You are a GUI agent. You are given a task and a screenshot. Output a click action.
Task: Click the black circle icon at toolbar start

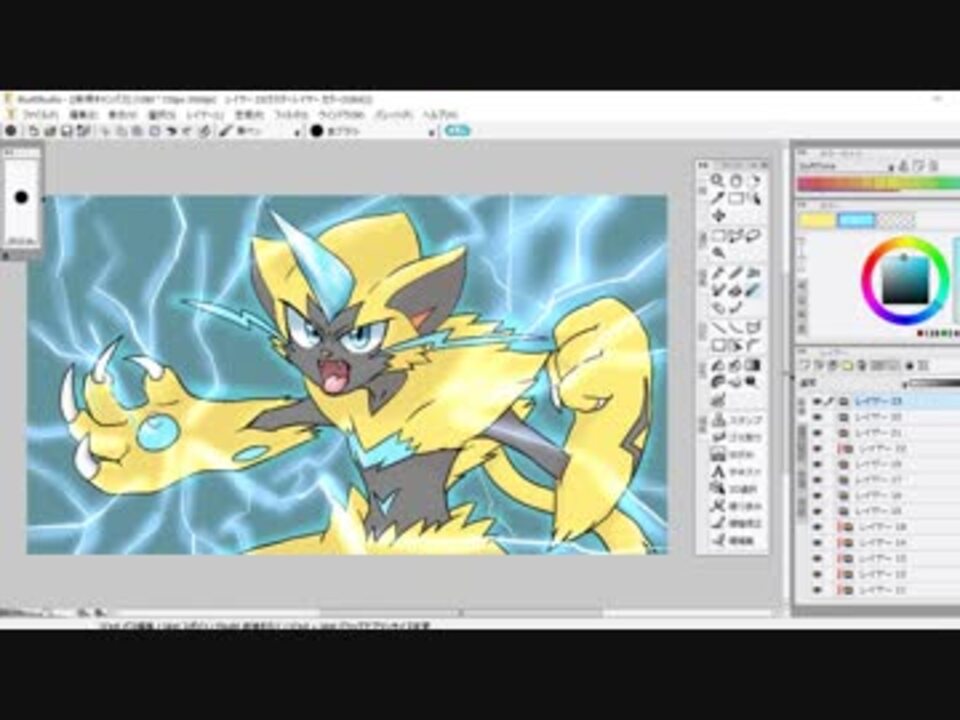click(x=11, y=130)
